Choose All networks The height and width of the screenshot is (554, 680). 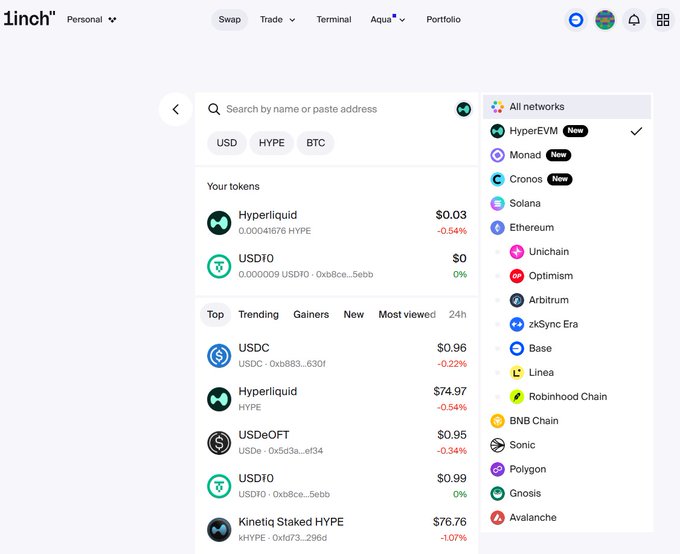[567, 107]
